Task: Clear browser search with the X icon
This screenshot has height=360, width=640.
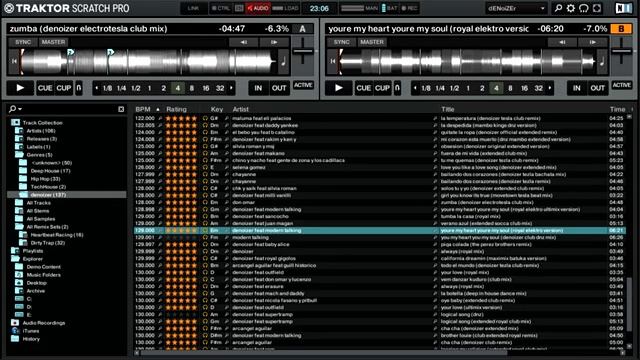Action: coord(121,109)
